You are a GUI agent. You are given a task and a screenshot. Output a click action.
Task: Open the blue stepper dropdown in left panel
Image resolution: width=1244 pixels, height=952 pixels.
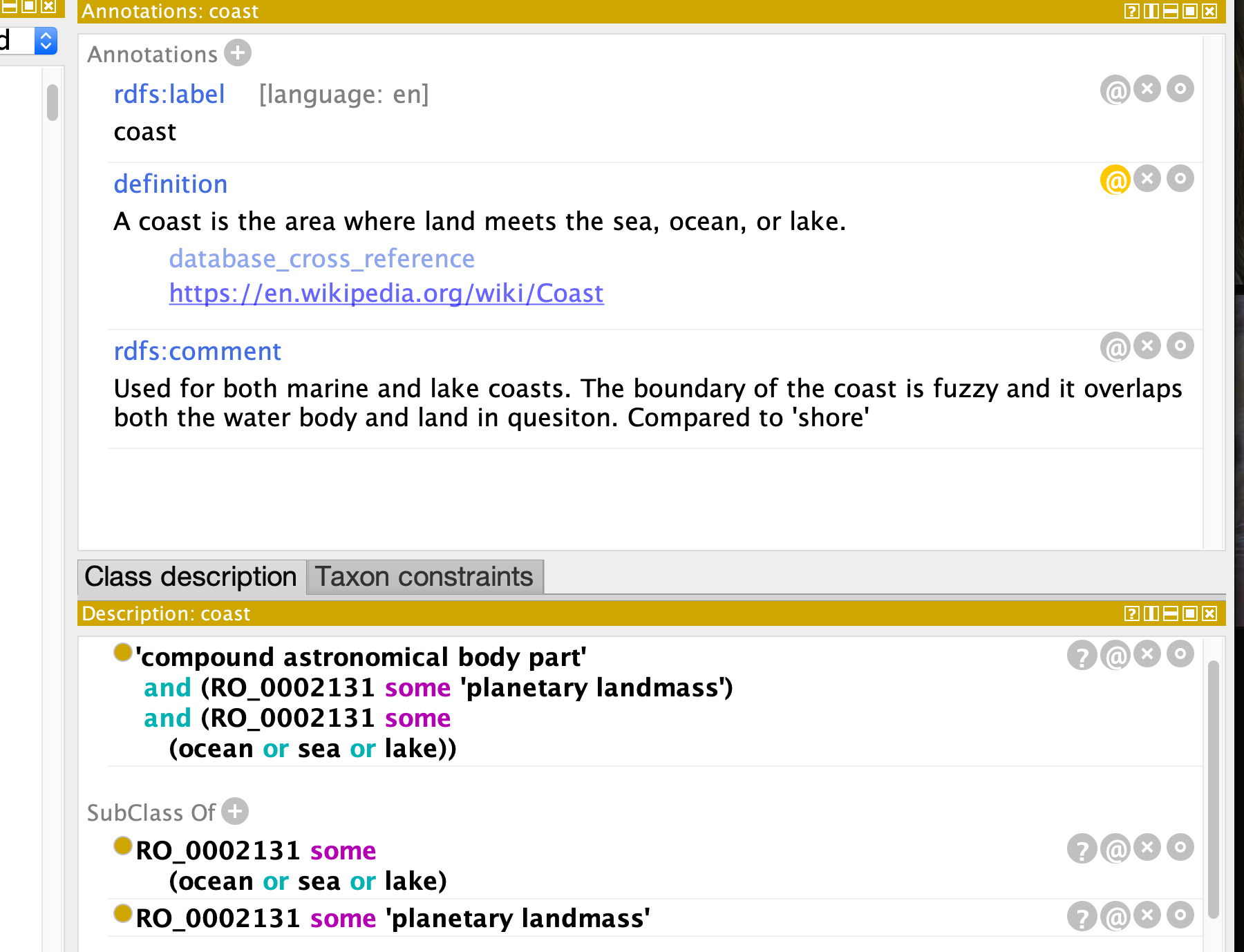(x=46, y=41)
